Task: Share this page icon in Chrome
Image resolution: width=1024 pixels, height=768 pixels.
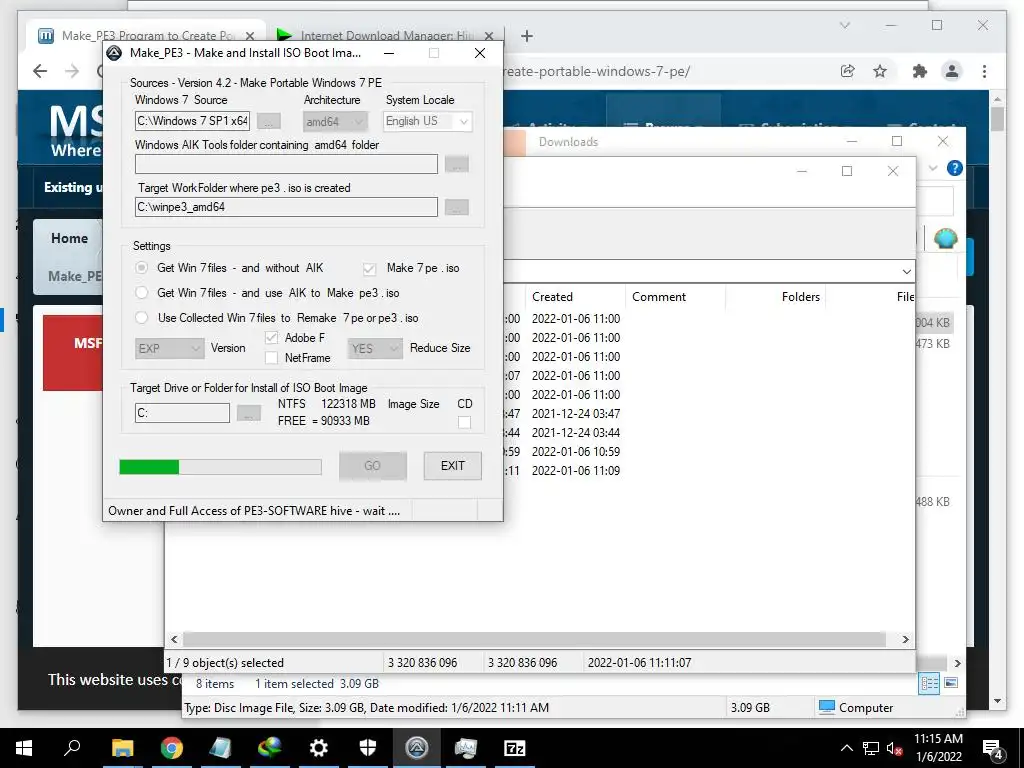Action: (847, 71)
